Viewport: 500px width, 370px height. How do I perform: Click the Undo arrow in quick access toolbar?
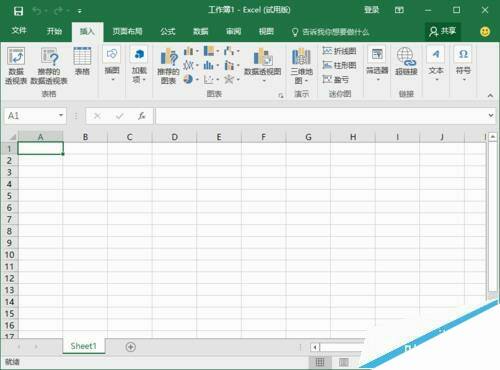[36, 11]
